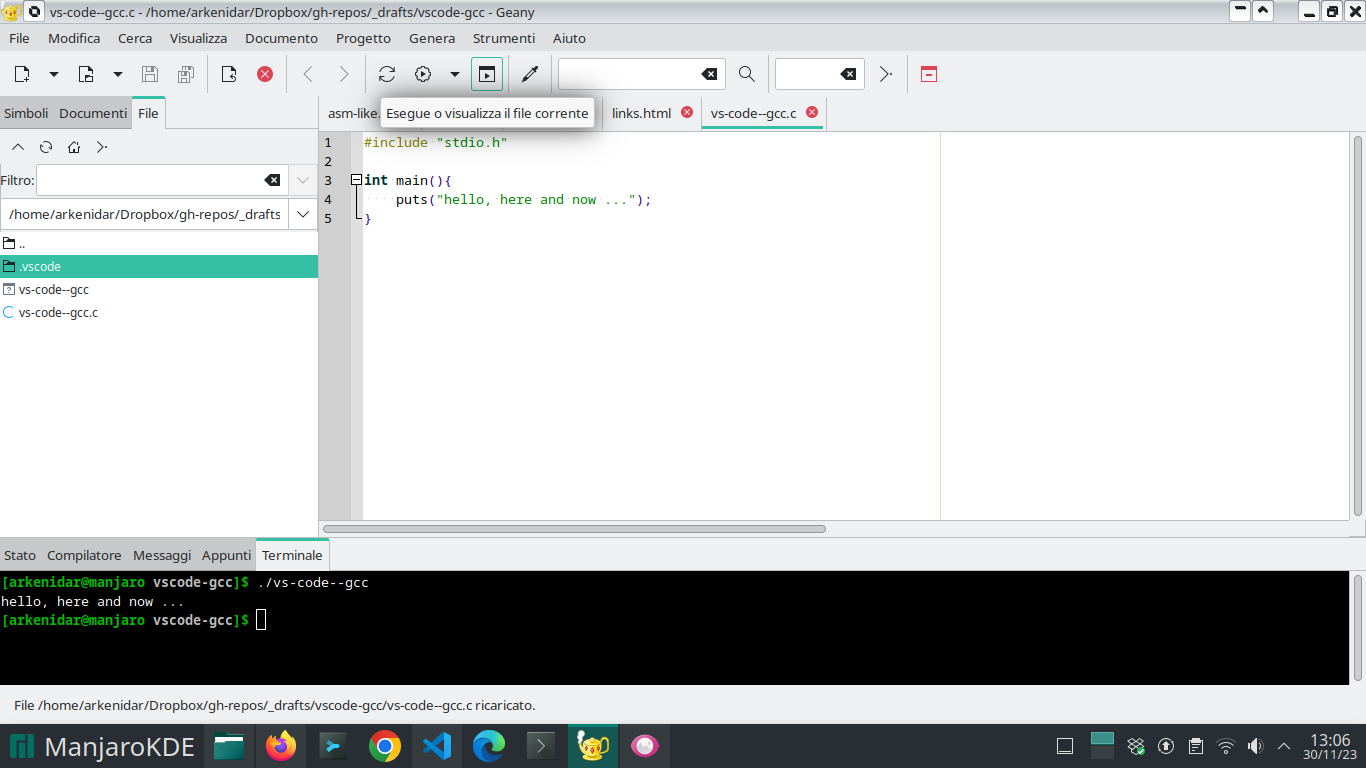Viewport: 1366px width, 768px height.
Task: Jump to the entered line number
Action: (885, 74)
